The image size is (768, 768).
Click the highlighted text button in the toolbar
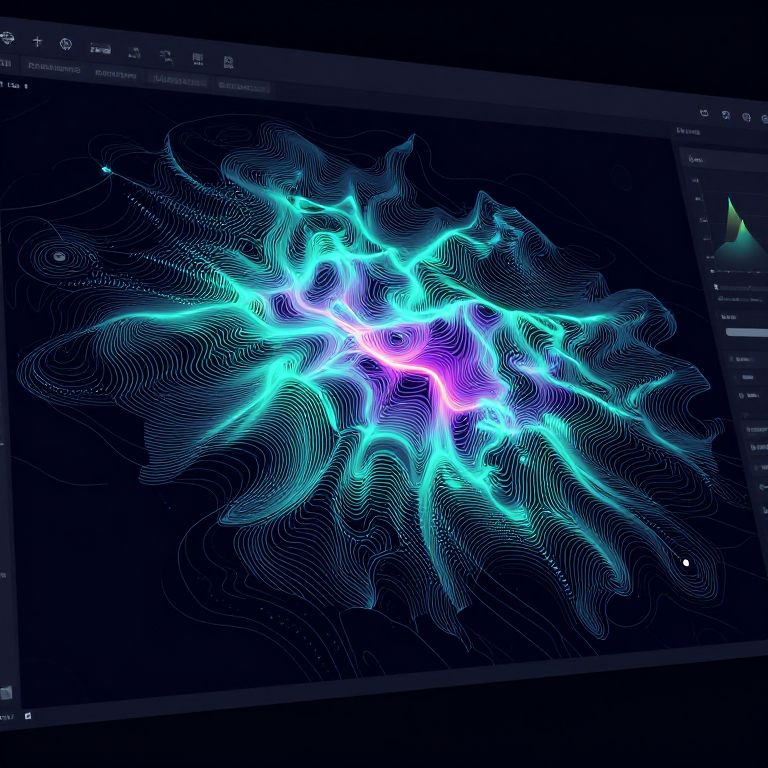click(100, 47)
